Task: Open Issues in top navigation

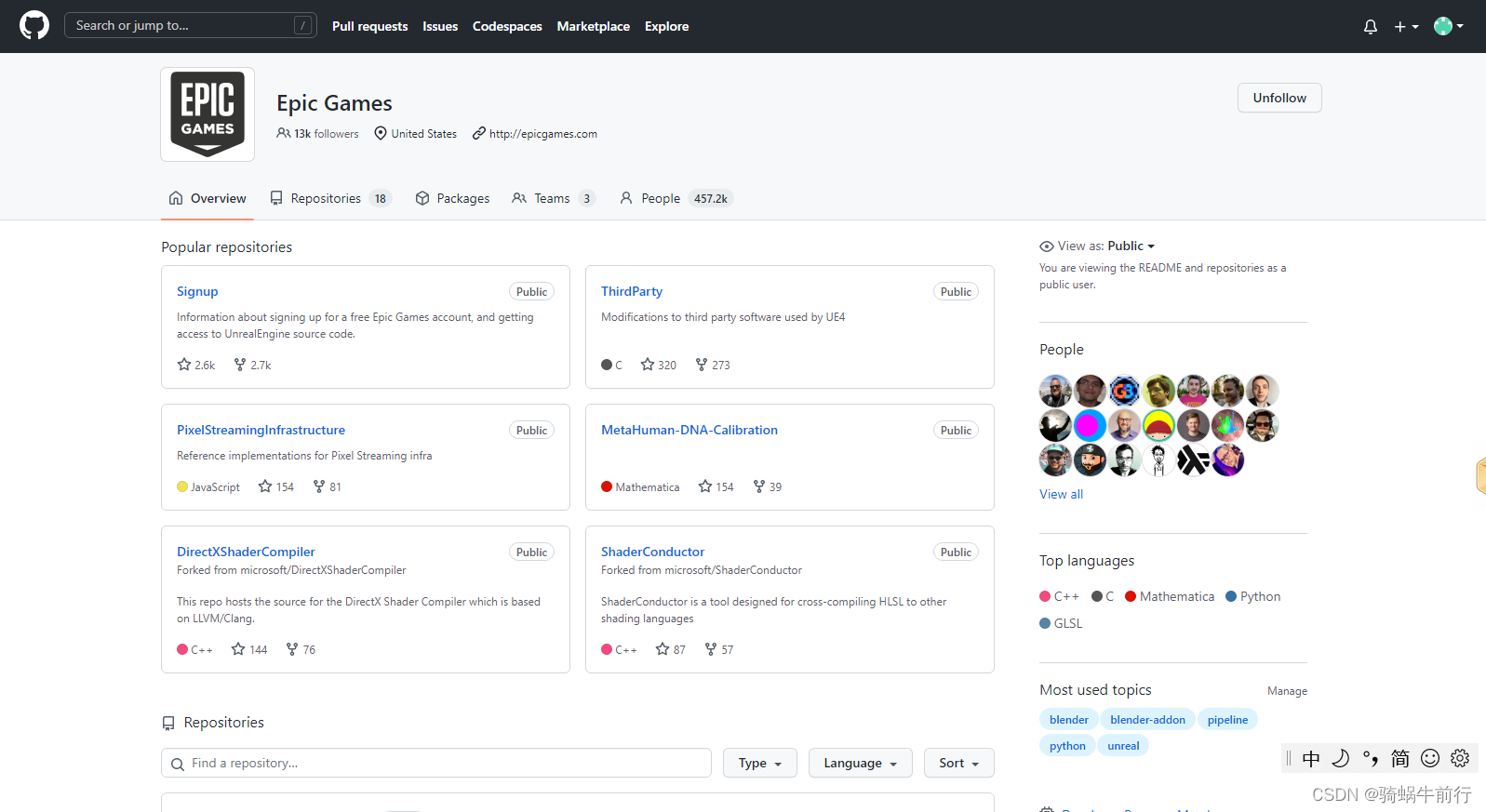Action: [x=440, y=26]
